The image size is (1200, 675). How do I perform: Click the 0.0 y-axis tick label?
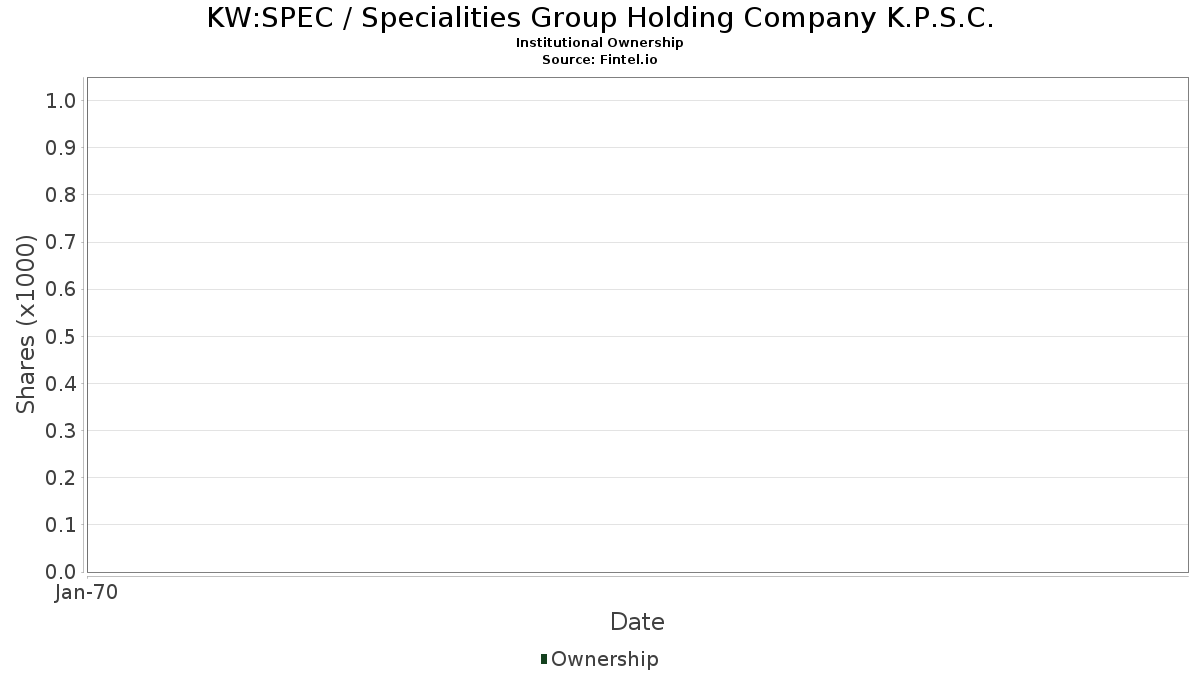tap(61, 572)
